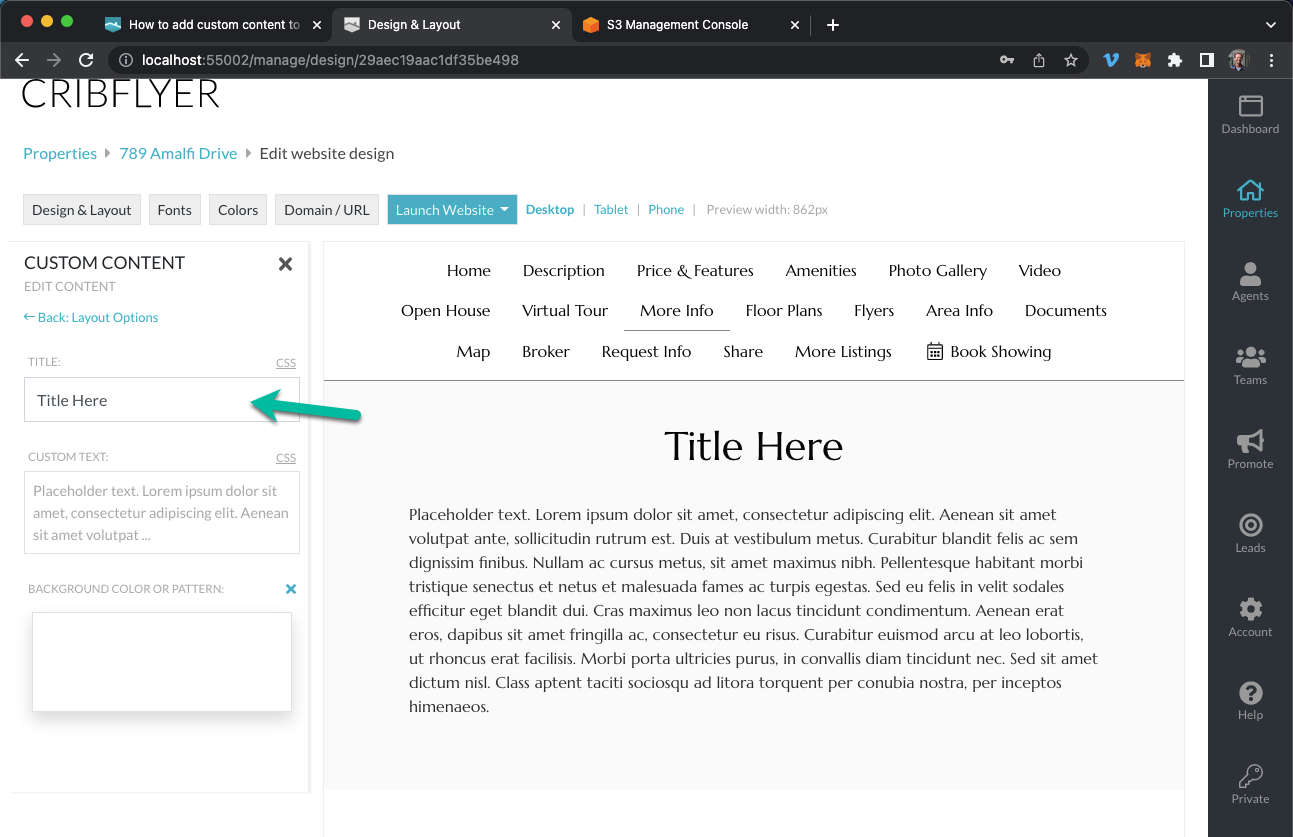
Task: Switch preview to Desktop
Action: coord(550,210)
